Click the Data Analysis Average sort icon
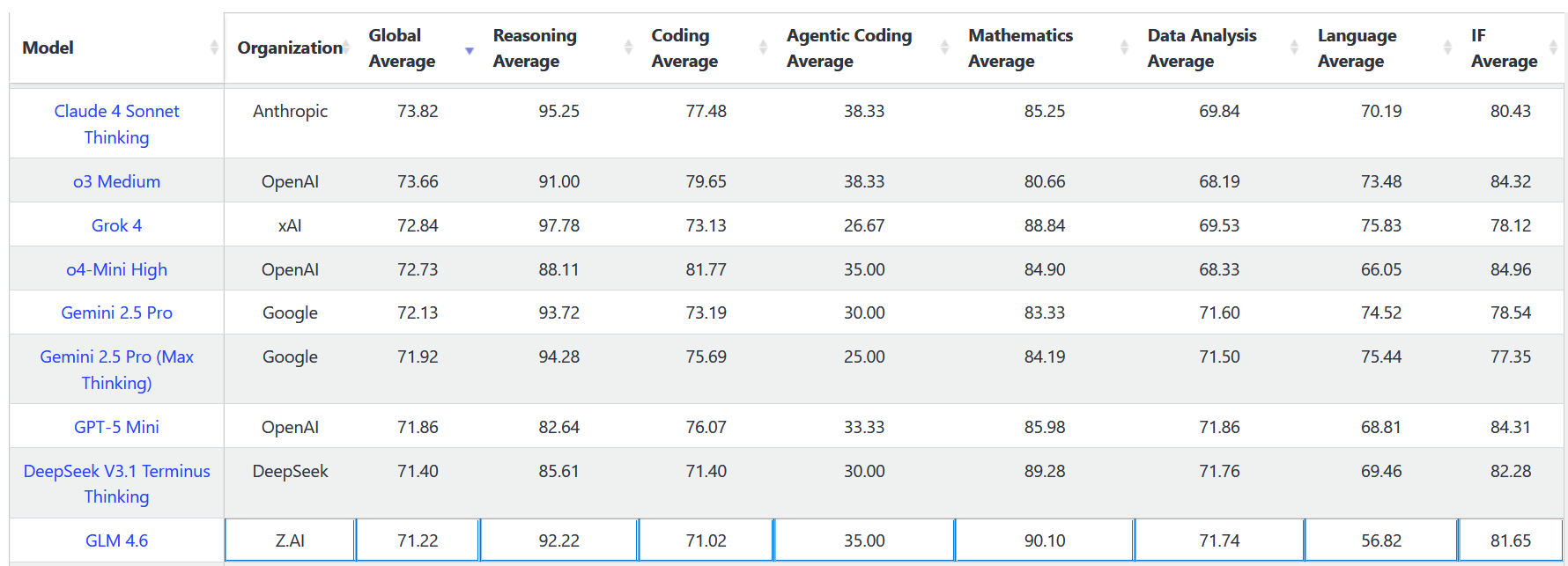Screen dimensions: 1568x566 coord(1294,48)
